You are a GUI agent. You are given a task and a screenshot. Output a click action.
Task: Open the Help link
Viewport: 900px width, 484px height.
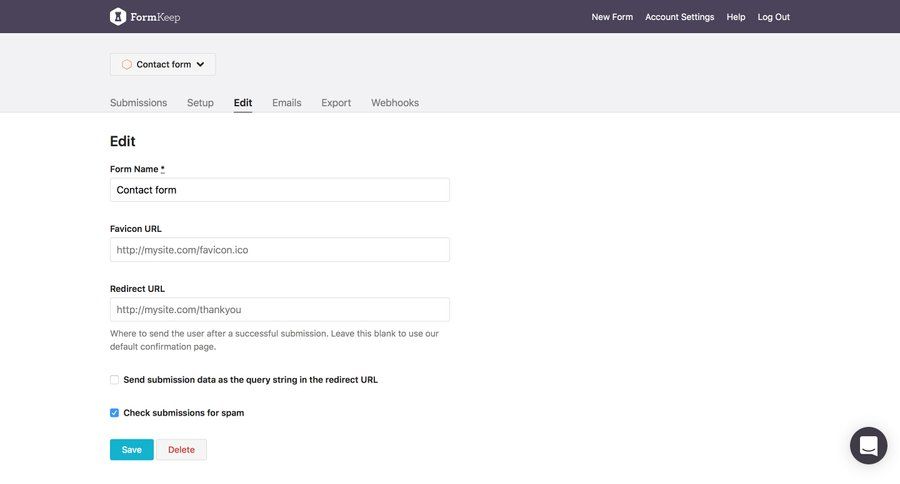(736, 17)
